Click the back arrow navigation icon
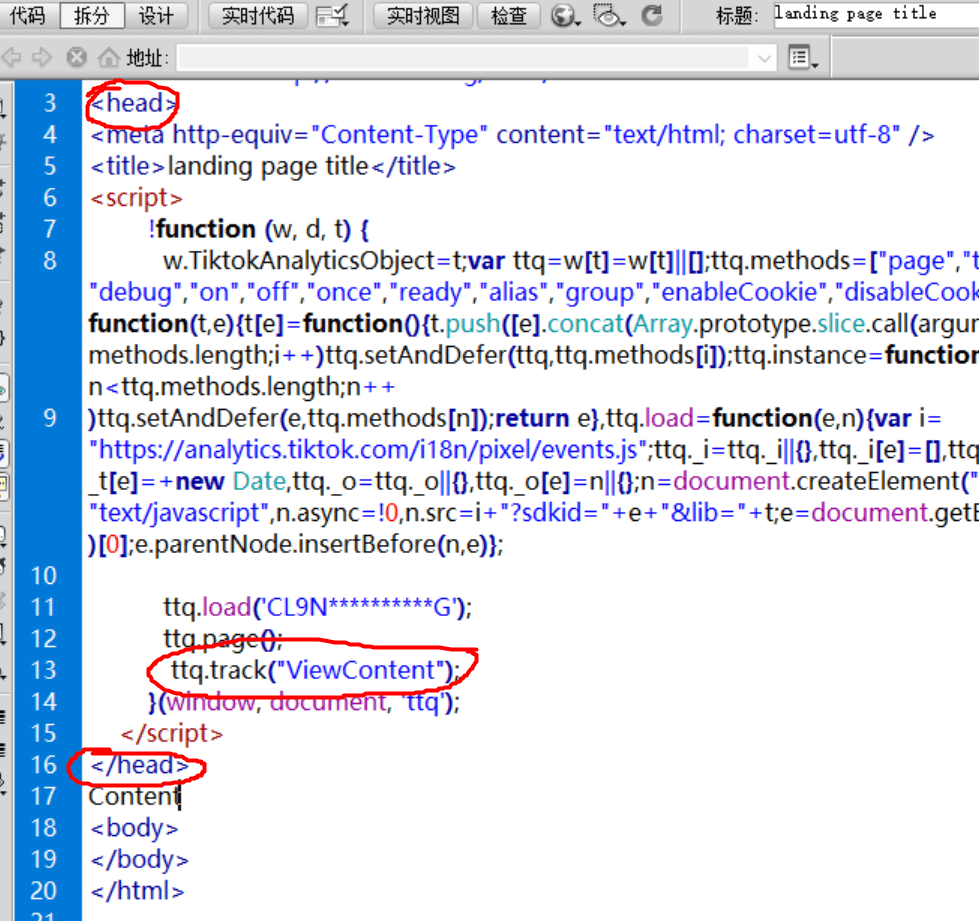 (12, 57)
